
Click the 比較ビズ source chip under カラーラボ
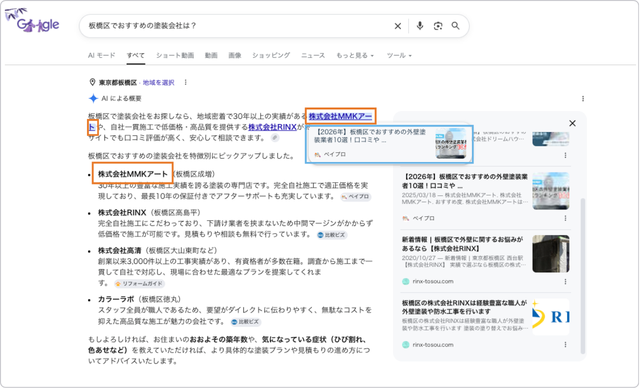point(245,321)
